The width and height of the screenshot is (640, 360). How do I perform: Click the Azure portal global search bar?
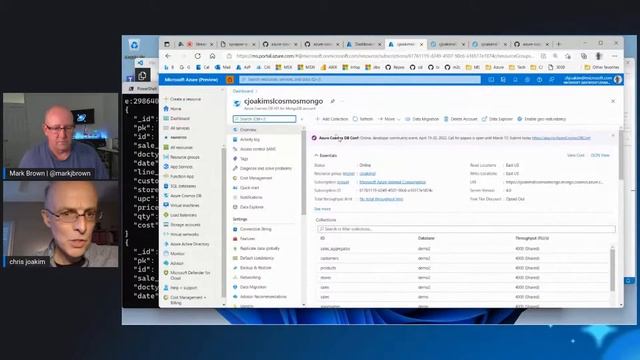(x=360, y=80)
